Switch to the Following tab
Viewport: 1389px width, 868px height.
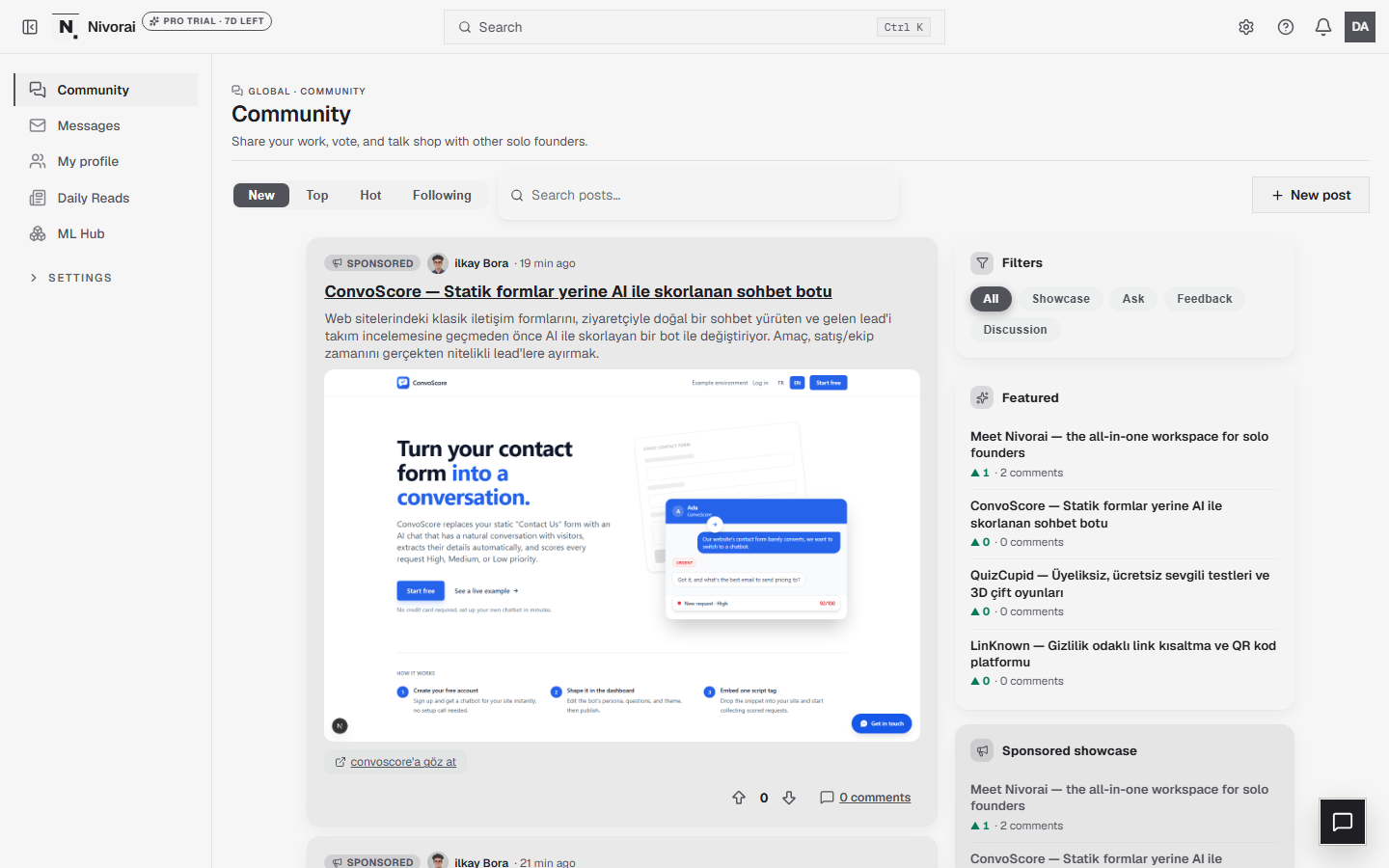442,195
